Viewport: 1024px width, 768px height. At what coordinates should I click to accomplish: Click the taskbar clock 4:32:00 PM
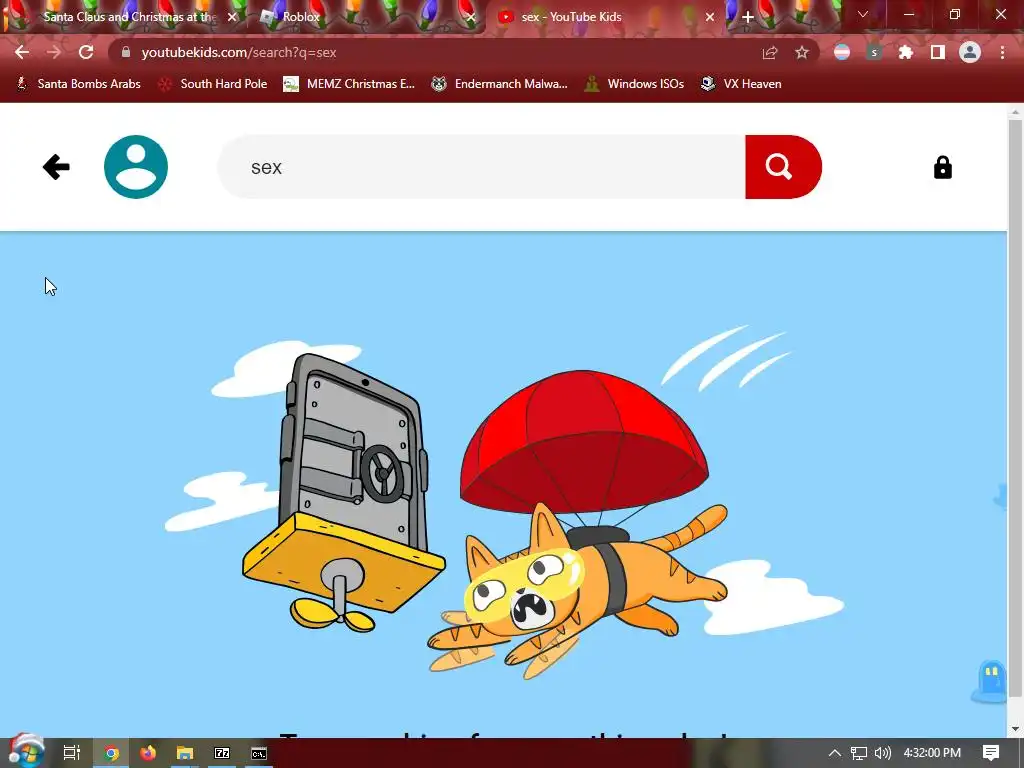932,753
